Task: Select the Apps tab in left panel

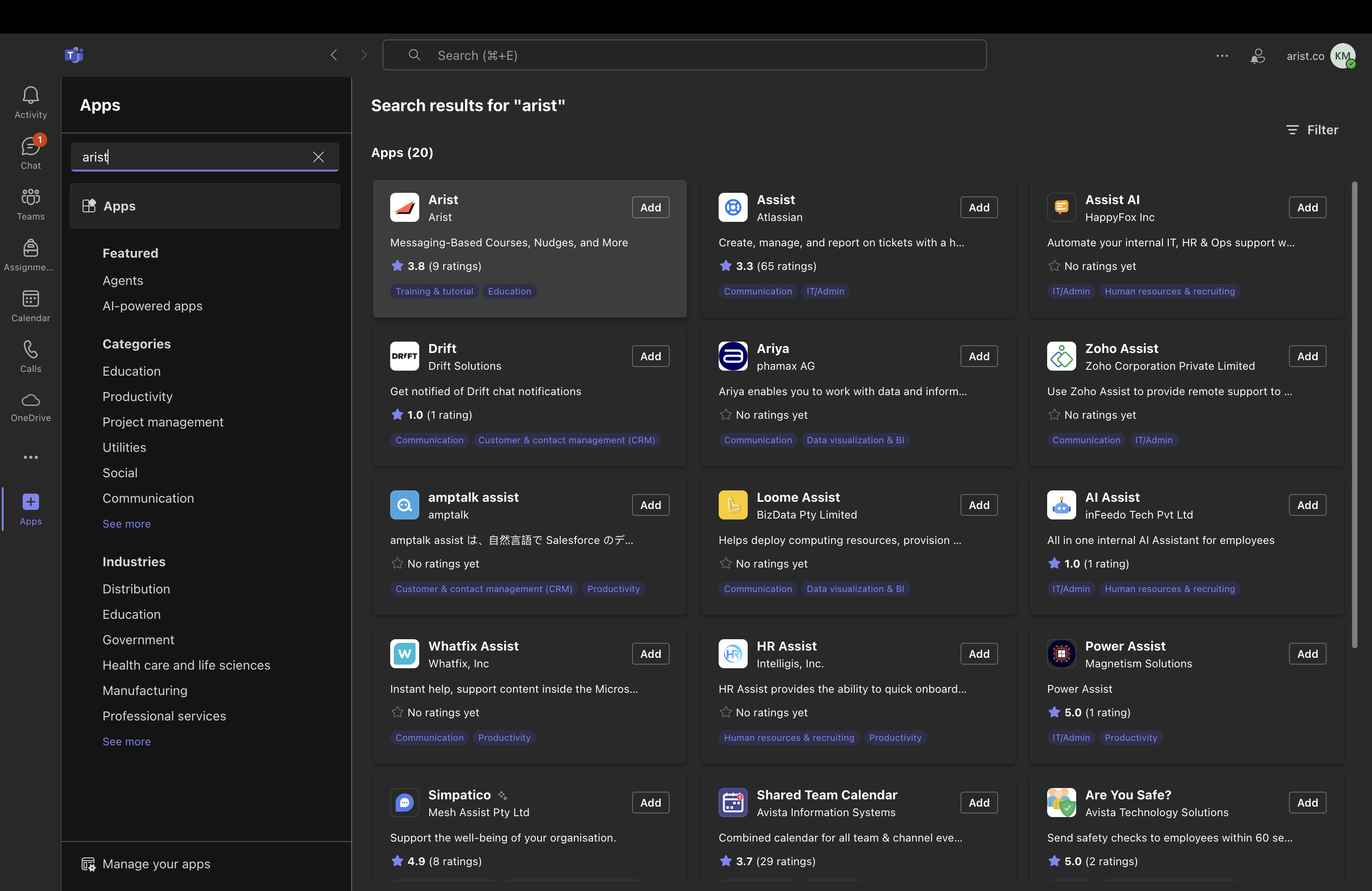Action: (x=205, y=206)
